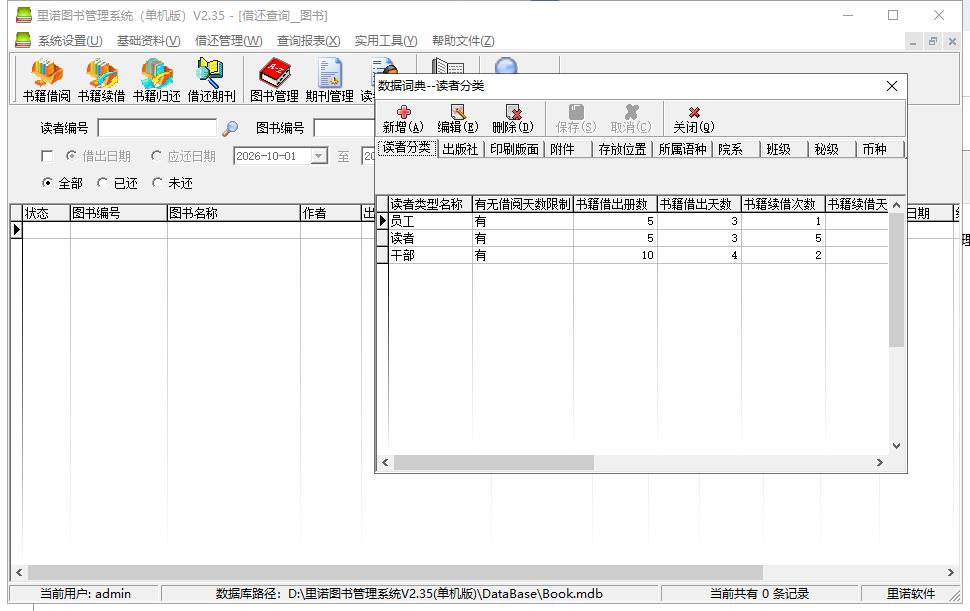
Task: Open the 书籍借阅 toolbar icon
Action: [x=46, y=80]
